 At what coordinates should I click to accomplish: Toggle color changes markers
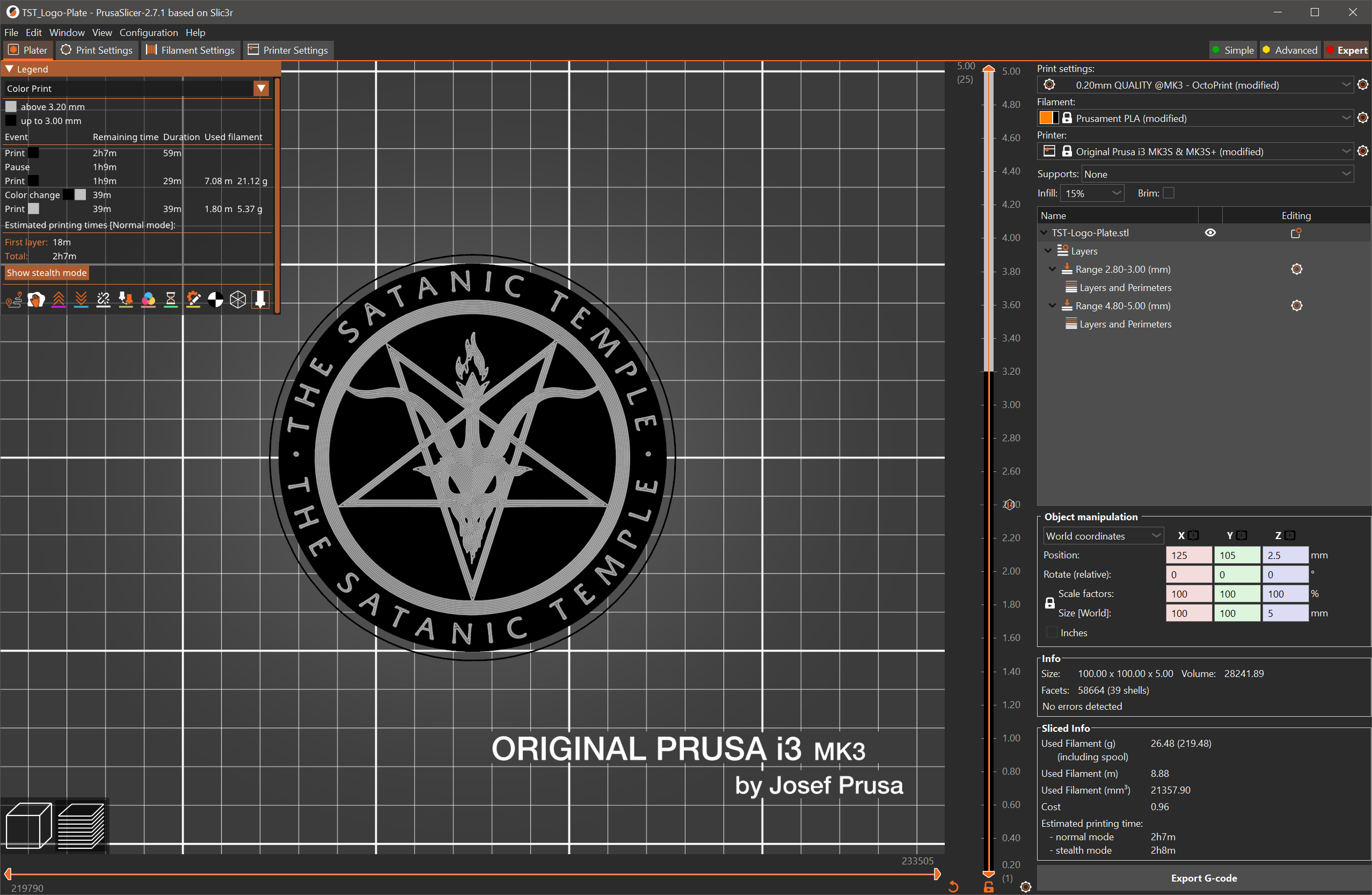pos(148,299)
